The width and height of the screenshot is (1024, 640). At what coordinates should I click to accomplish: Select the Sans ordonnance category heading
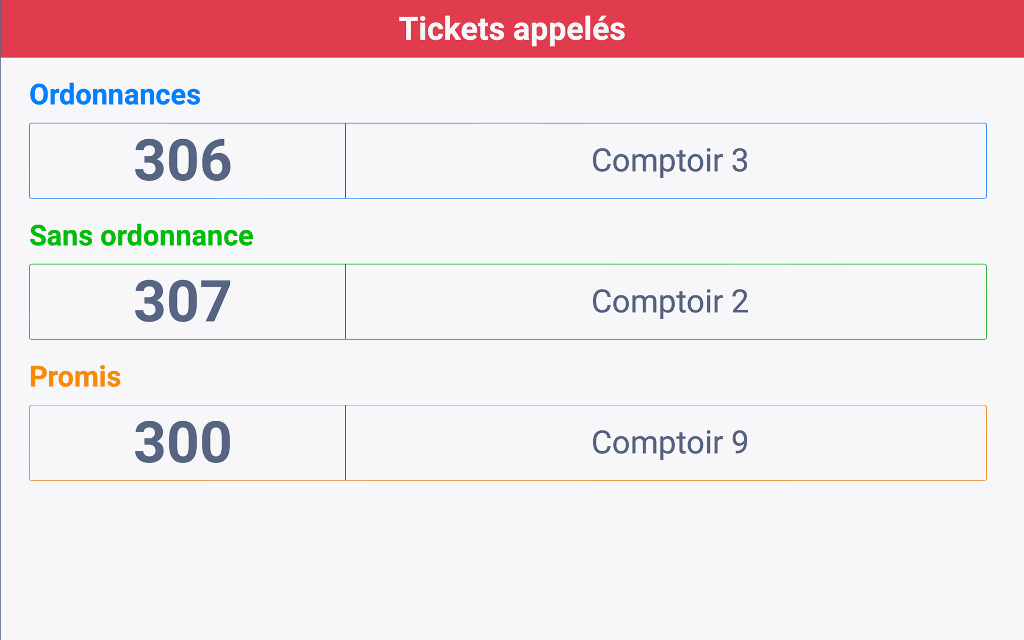coord(141,236)
